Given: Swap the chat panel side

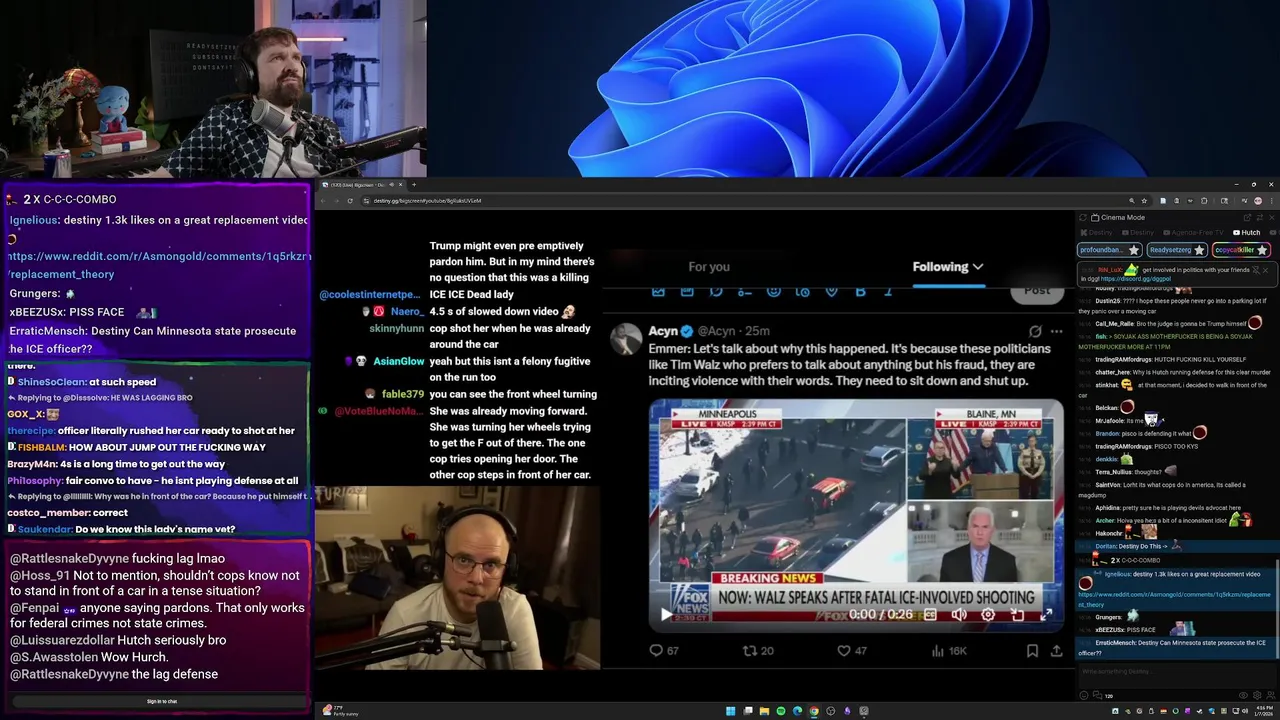Looking at the screenshot, I should click(1260, 217).
